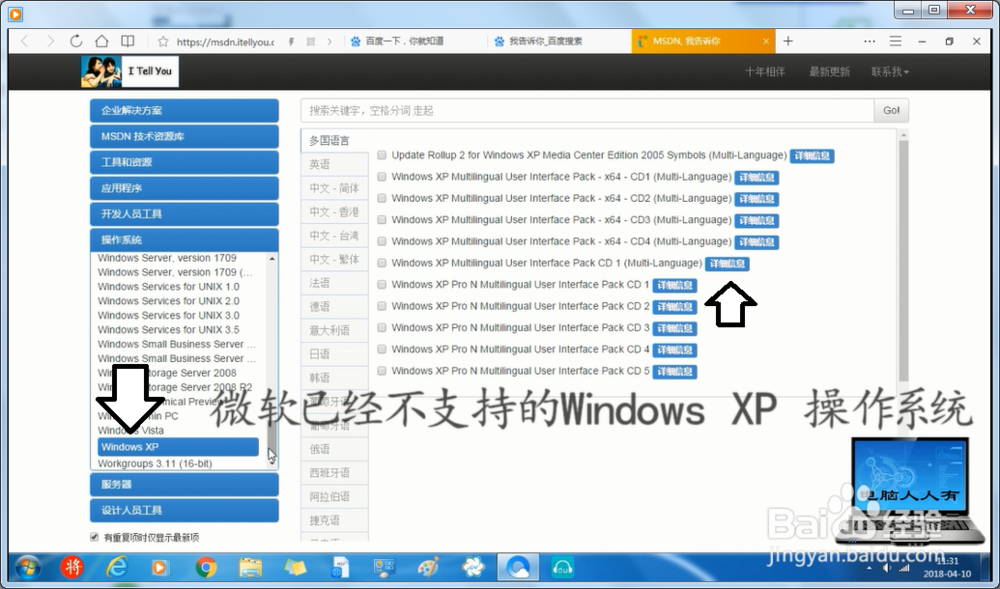Expand the 企业解决方案 category
The width and height of the screenshot is (1000, 589).
pos(184,110)
